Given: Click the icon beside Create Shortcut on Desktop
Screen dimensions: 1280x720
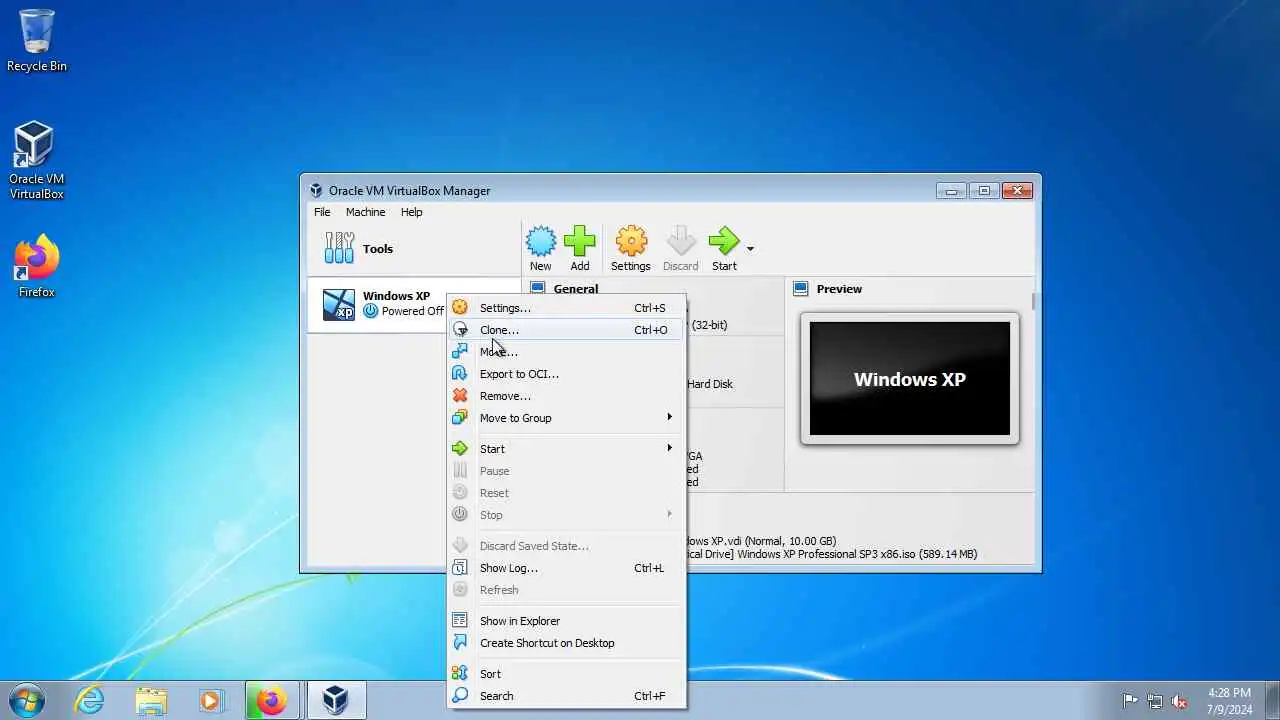Looking at the screenshot, I should [460, 643].
